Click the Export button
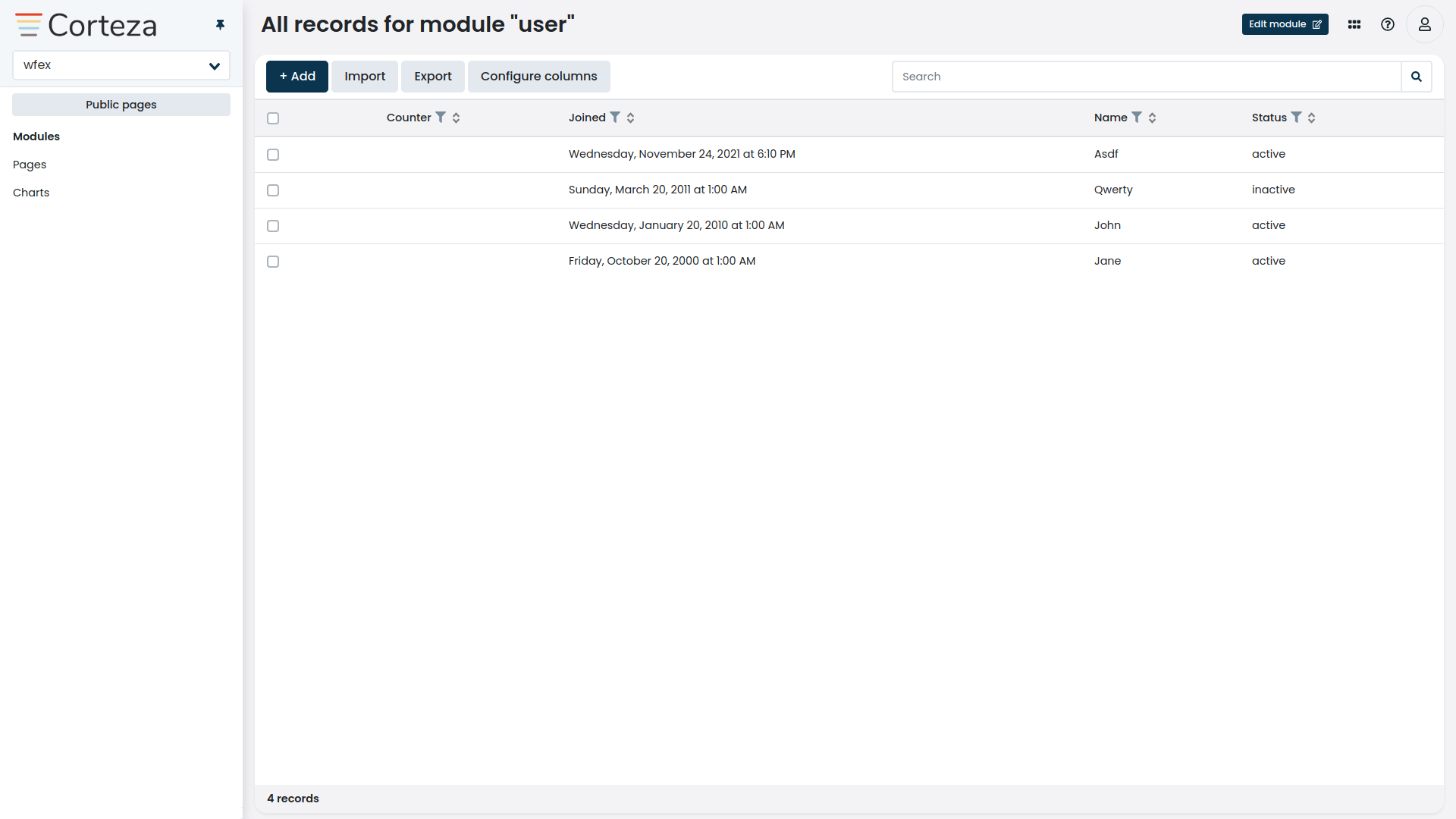1456x819 pixels. (433, 77)
